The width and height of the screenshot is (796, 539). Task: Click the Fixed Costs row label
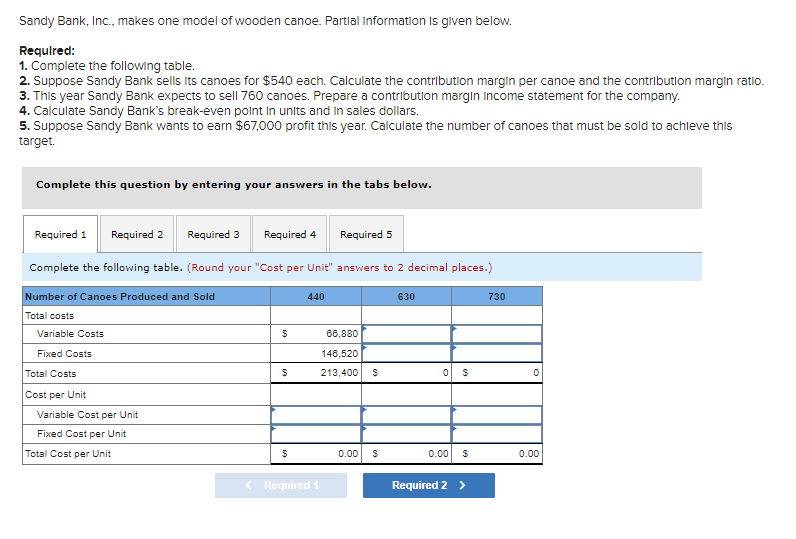[x=64, y=354]
